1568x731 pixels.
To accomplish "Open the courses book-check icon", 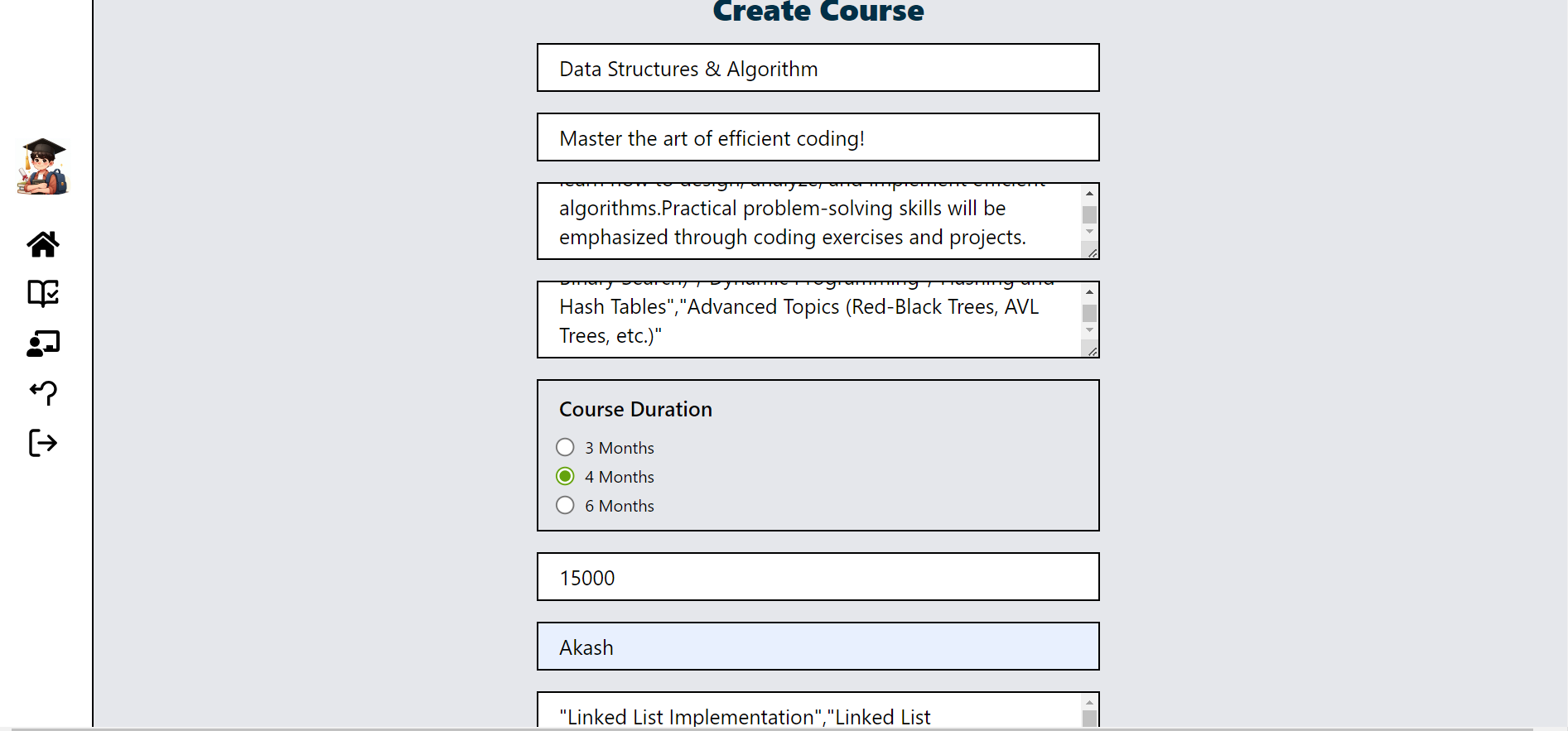I will click(43, 293).
